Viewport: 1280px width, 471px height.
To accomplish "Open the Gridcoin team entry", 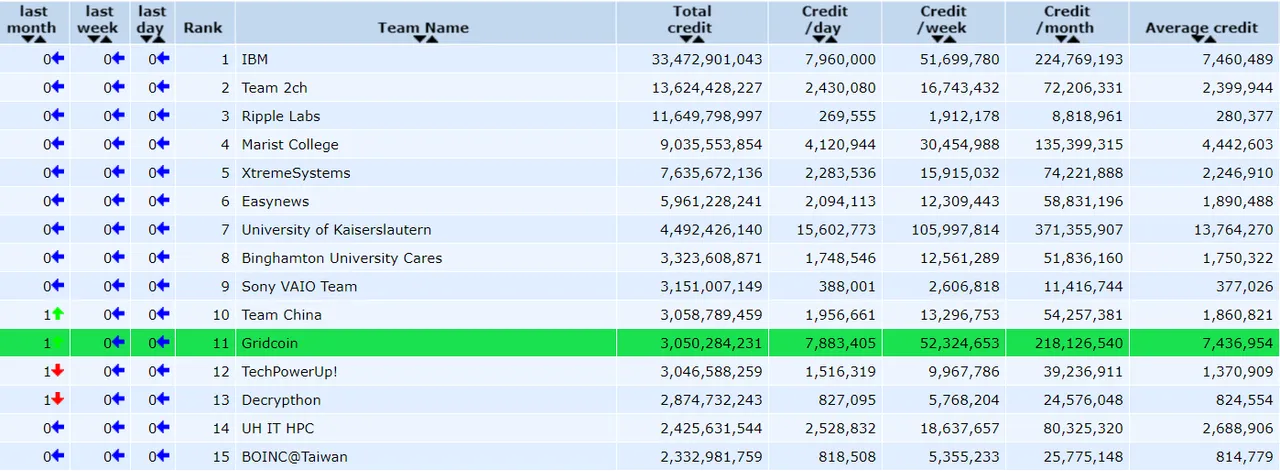I will (x=270, y=343).
